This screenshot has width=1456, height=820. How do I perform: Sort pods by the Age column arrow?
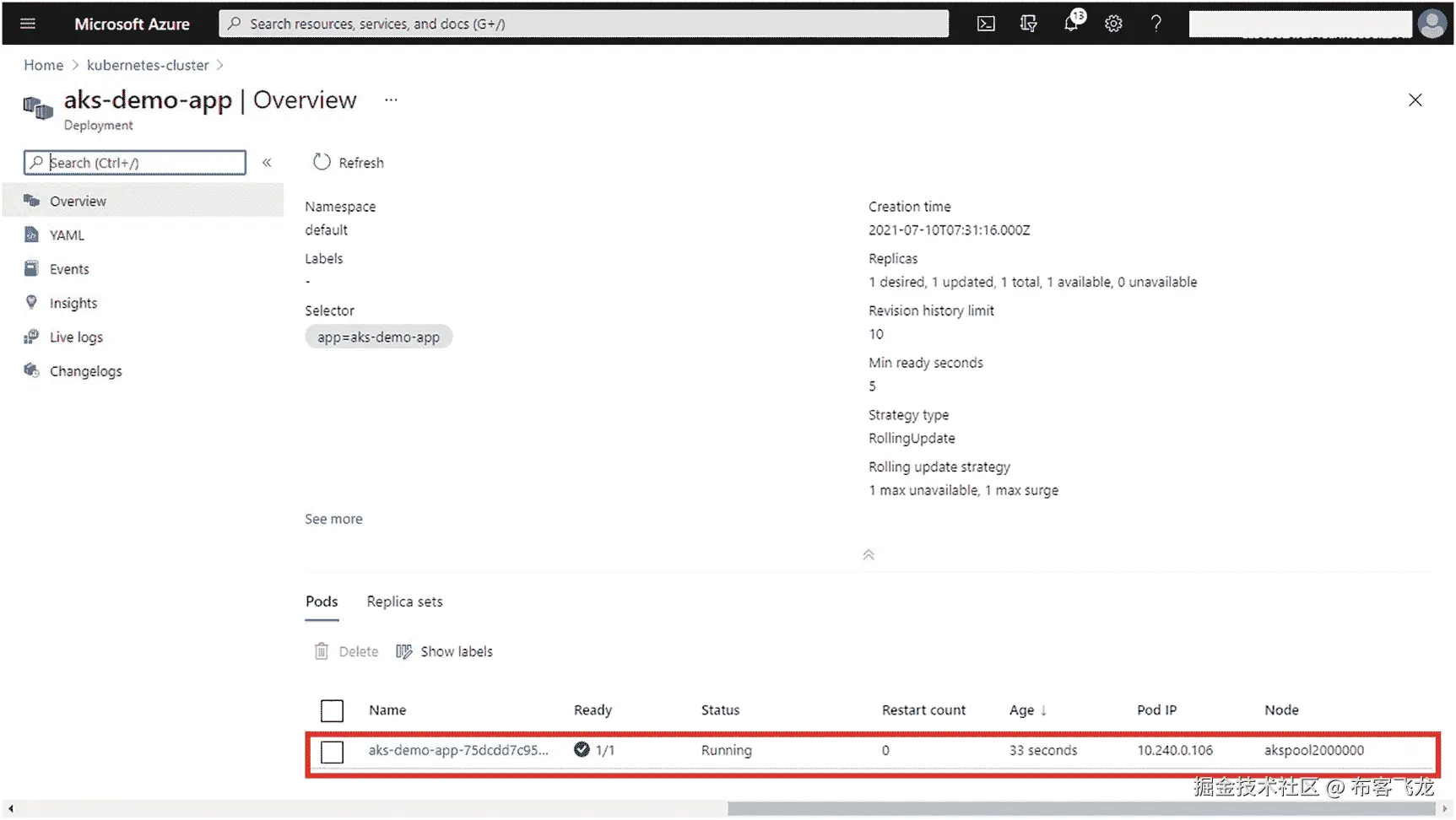tap(1044, 710)
